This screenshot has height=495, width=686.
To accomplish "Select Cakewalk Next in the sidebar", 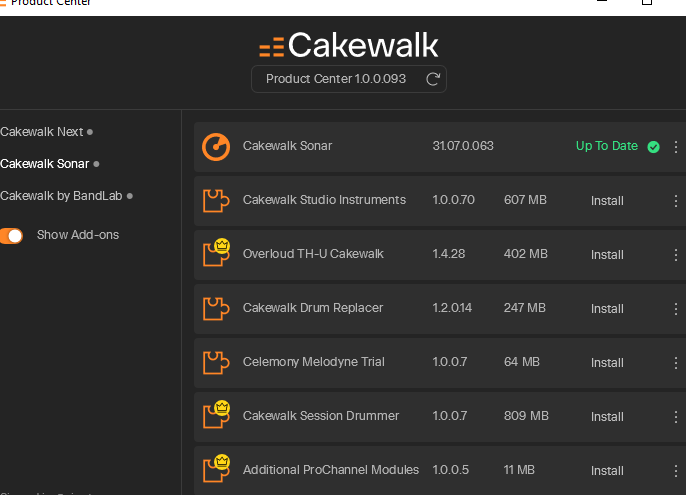I will (42, 132).
